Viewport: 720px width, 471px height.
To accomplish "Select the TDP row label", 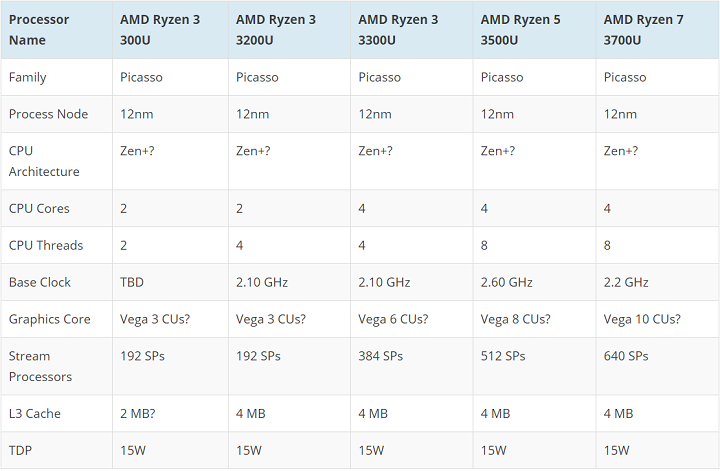I will point(21,450).
